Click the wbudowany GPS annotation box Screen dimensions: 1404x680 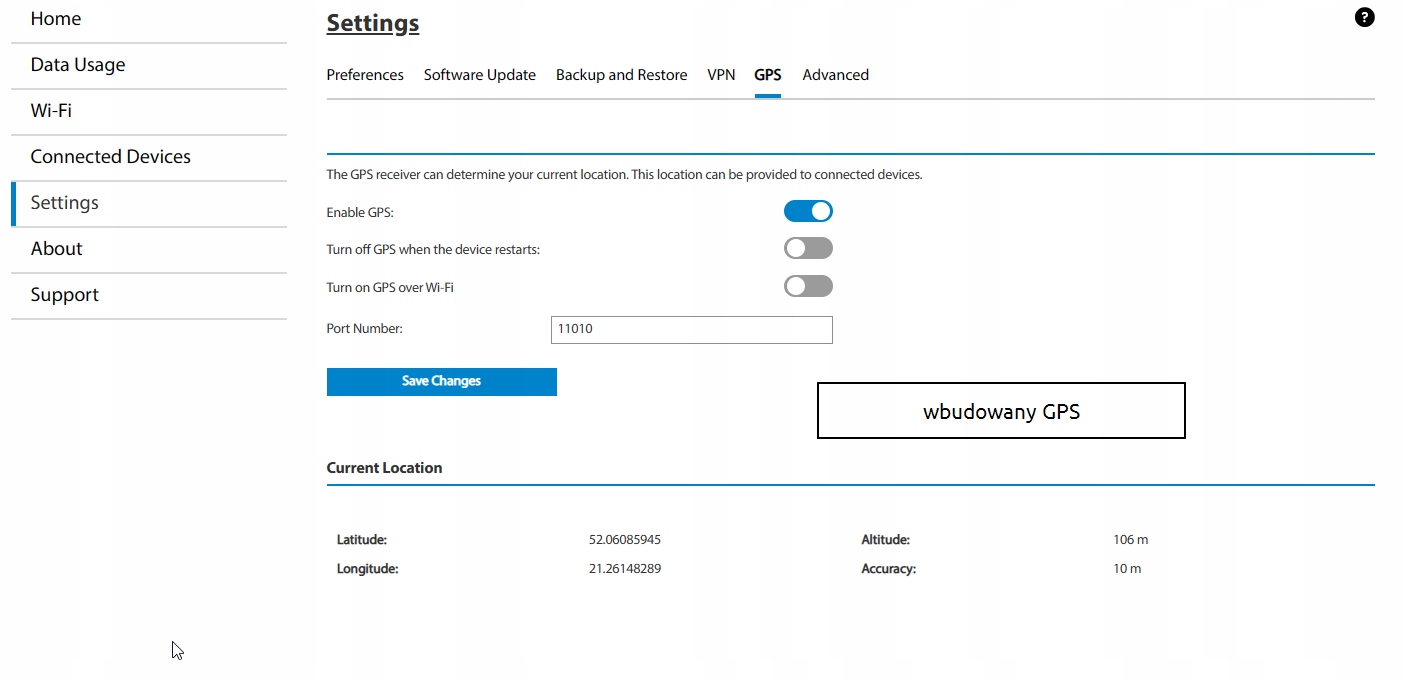pyautogui.click(x=1001, y=411)
